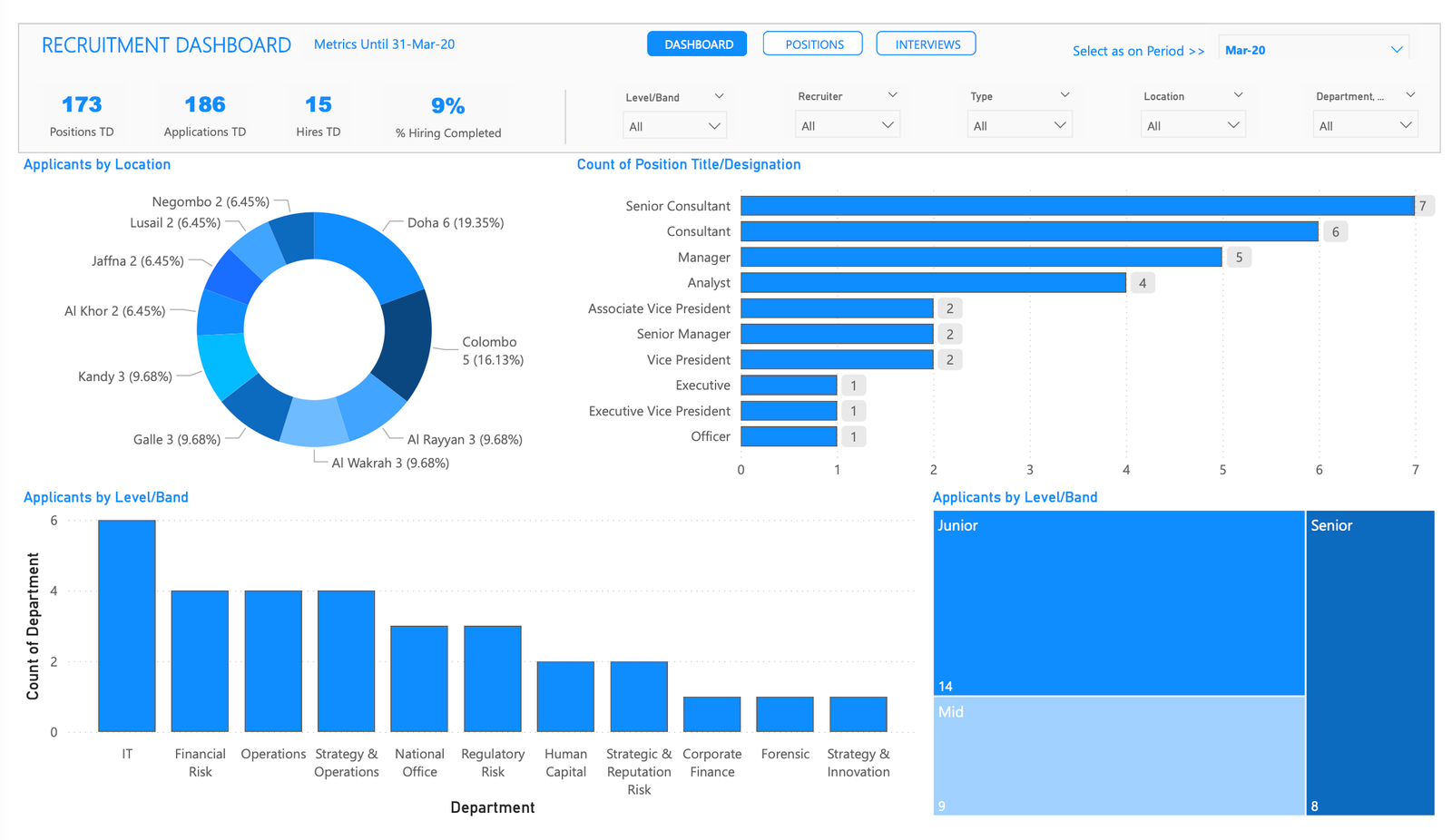
Task: Expand the Level/Band filter dropdown
Action: coord(674,124)
